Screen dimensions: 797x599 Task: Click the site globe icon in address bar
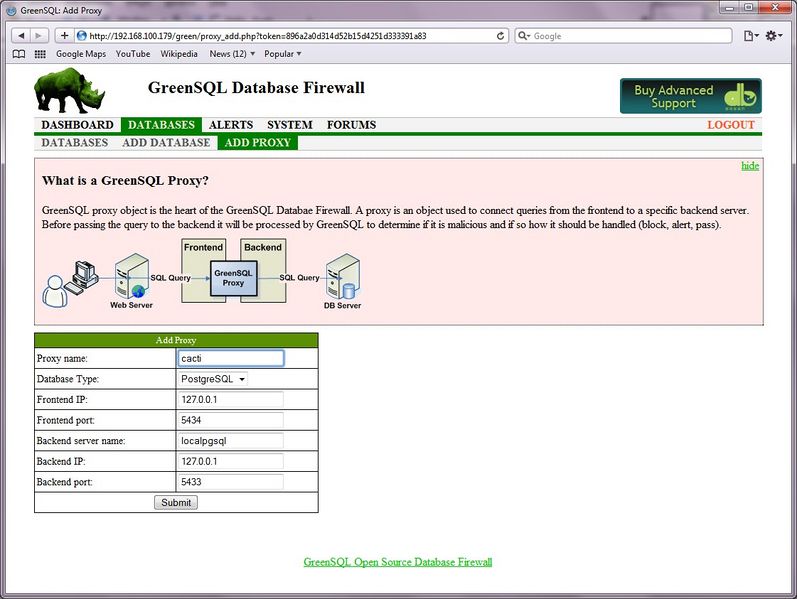[81, 36]
